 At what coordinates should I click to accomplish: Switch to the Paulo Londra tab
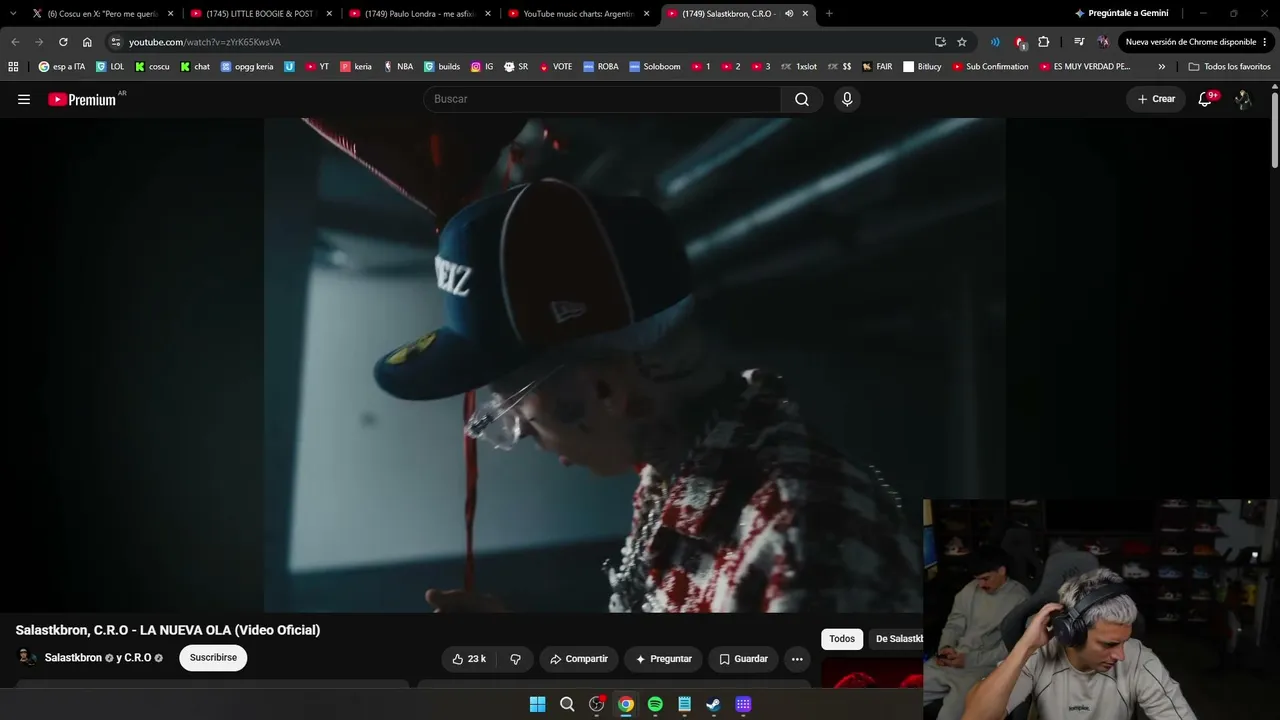(420, 14)
